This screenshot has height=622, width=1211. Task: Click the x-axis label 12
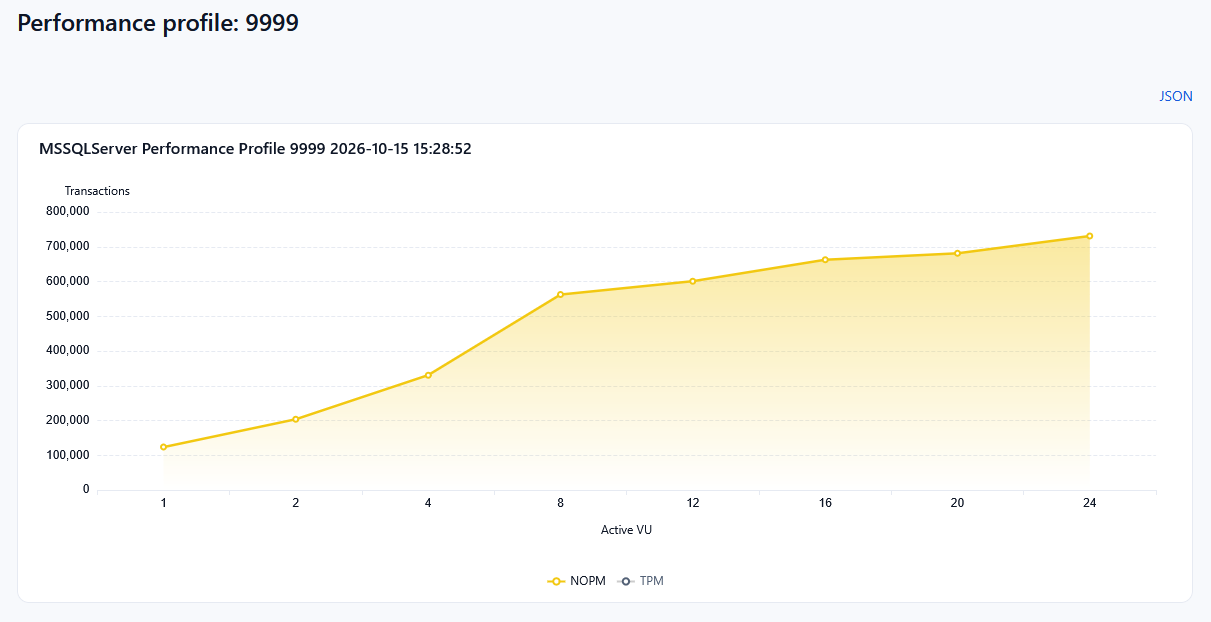pyautogui.click(x=692, y=503)
